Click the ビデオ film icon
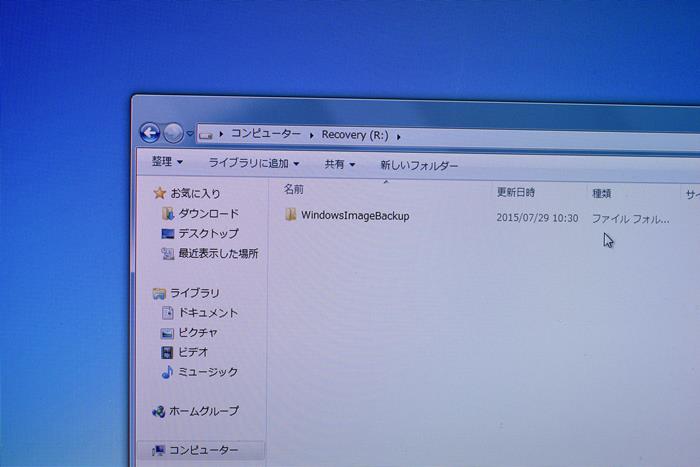 coord(167,352)
